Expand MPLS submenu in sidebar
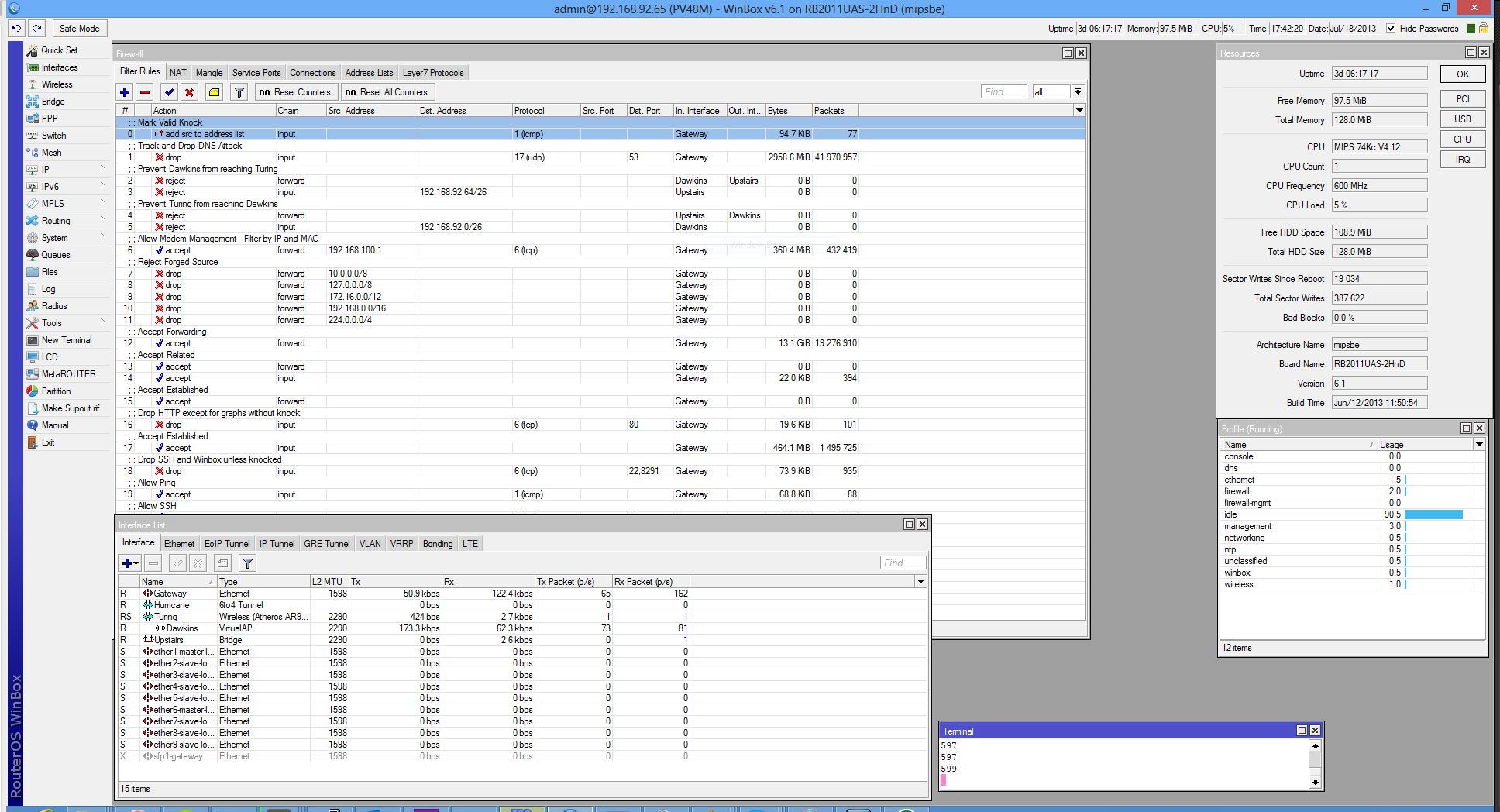Screen dimensions: 1500x812 [102, 203]
